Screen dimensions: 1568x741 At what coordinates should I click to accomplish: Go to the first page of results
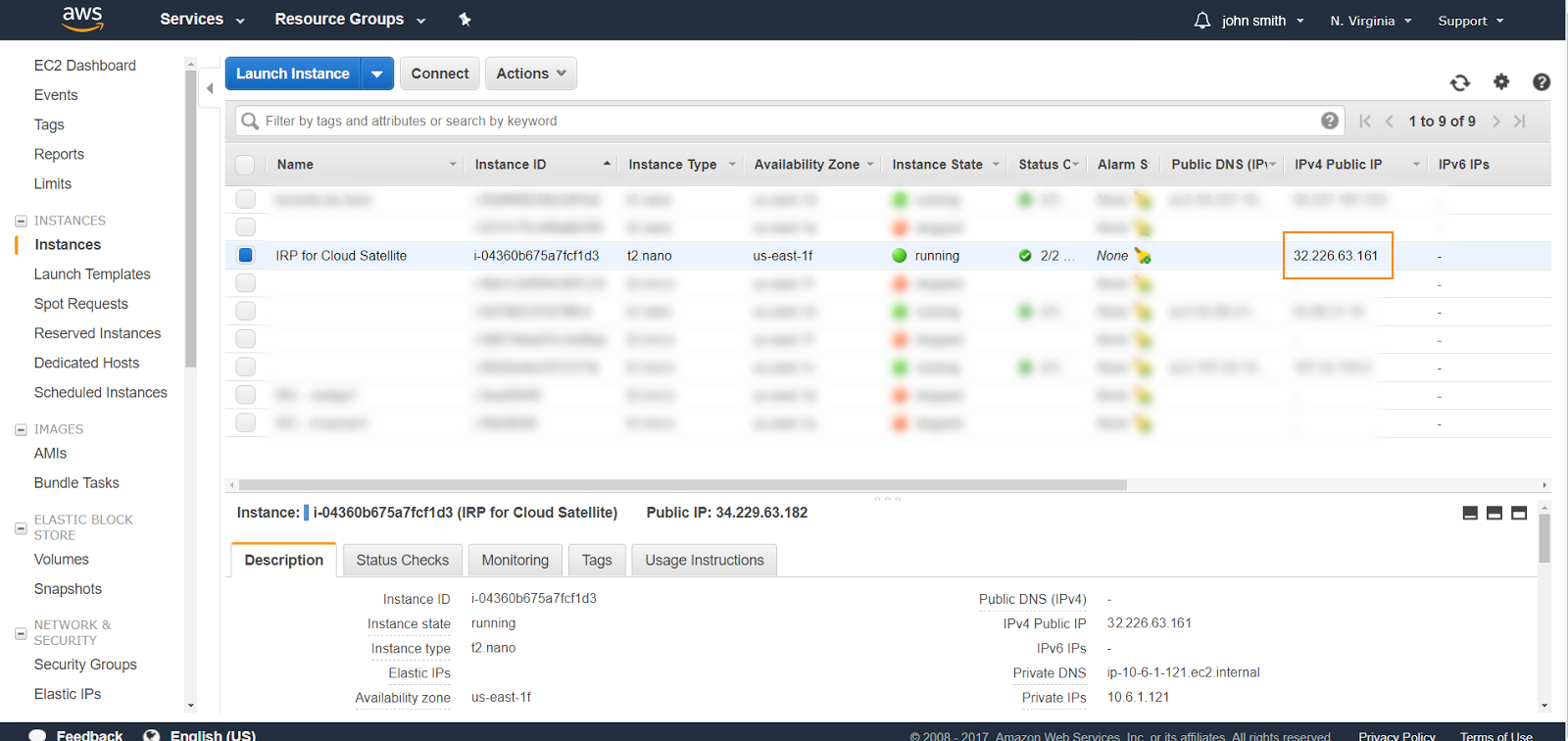(1365, 121)
